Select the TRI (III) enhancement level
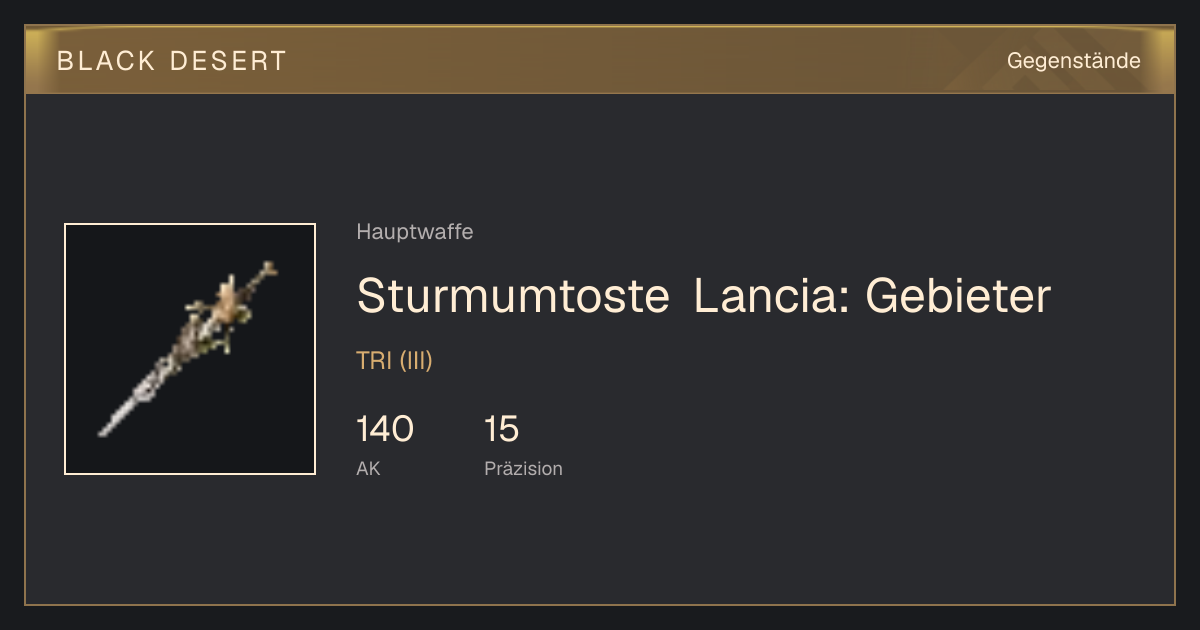1200x630 pixels. [394, 361]
